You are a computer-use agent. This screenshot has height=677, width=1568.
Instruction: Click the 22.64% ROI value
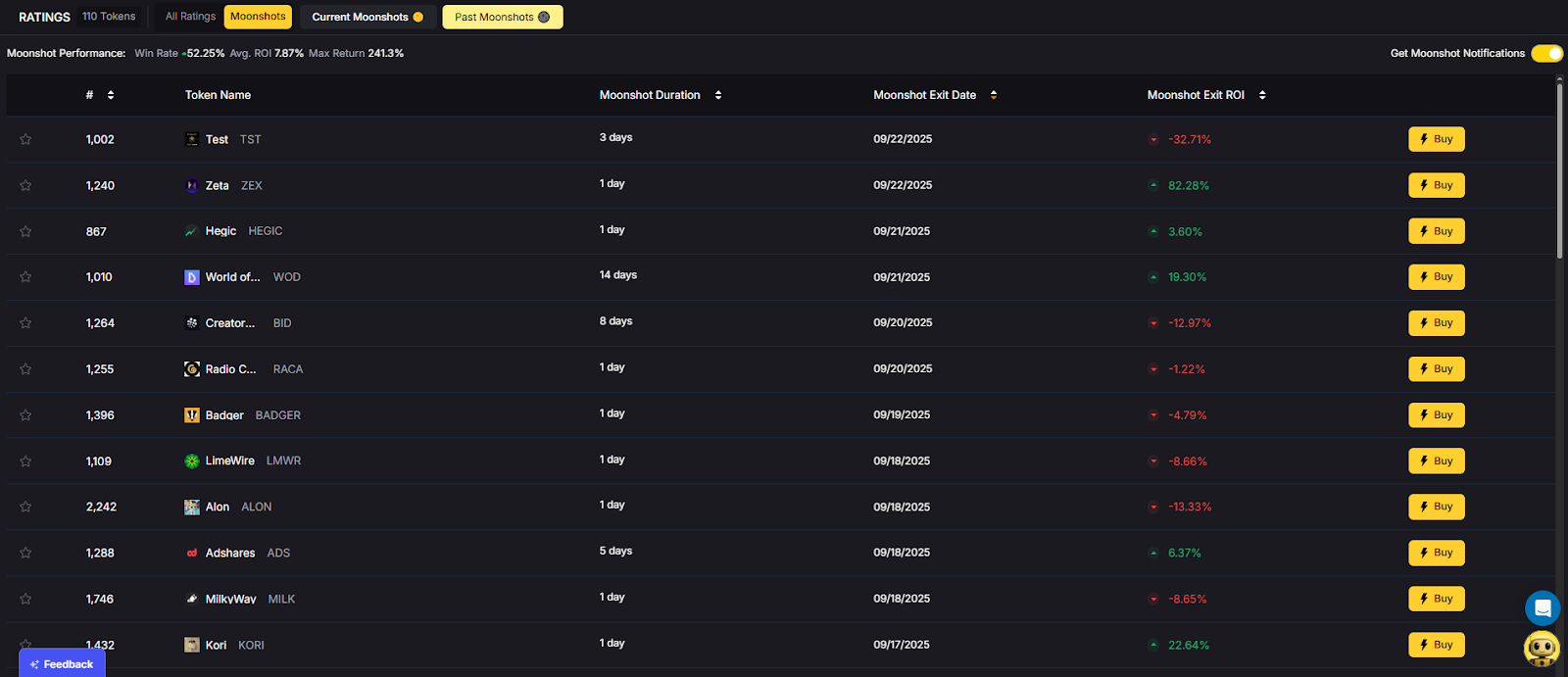tap(1189, 645)
